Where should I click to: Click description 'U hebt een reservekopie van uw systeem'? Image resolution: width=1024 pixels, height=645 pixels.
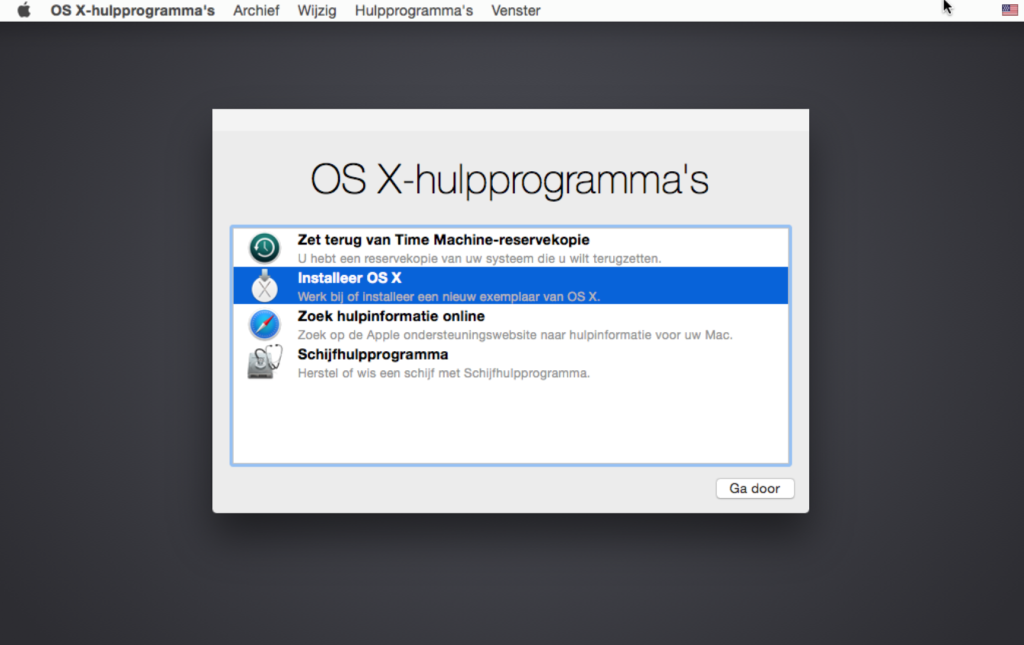[x=479, y=259]
